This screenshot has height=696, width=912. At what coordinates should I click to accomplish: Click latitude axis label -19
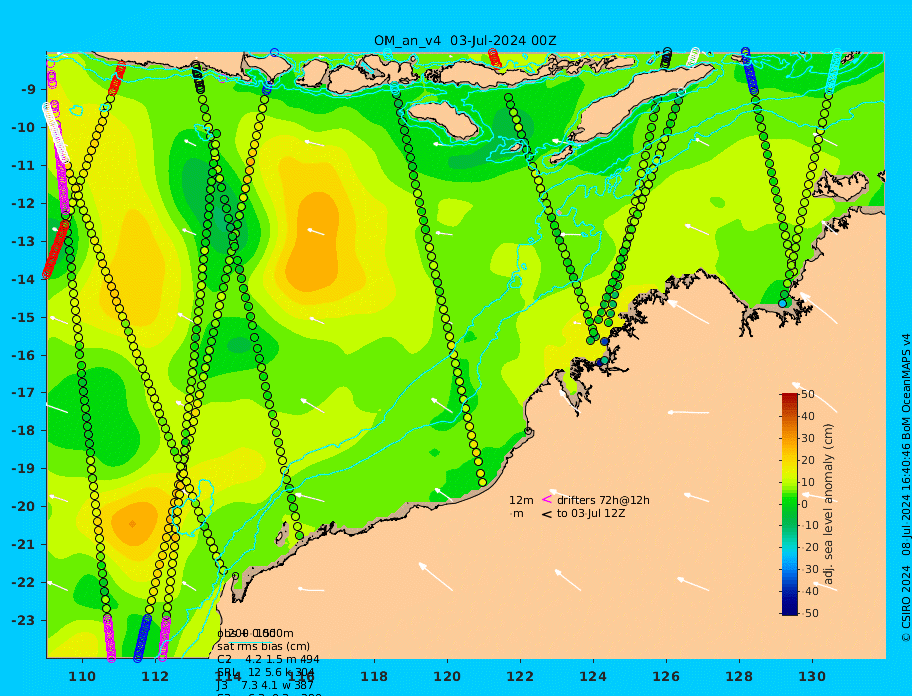pos(23,469)
